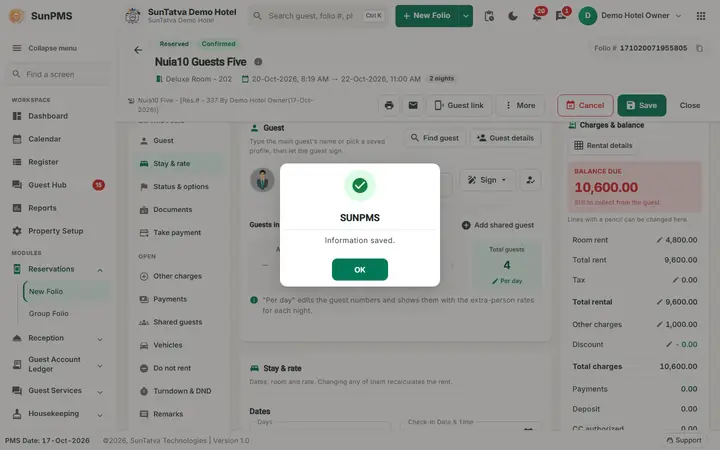Image resolution: width=720 pixels, height=450 pixels.
Task: Go to the Documents section
Action: click(x=173, y=209)
